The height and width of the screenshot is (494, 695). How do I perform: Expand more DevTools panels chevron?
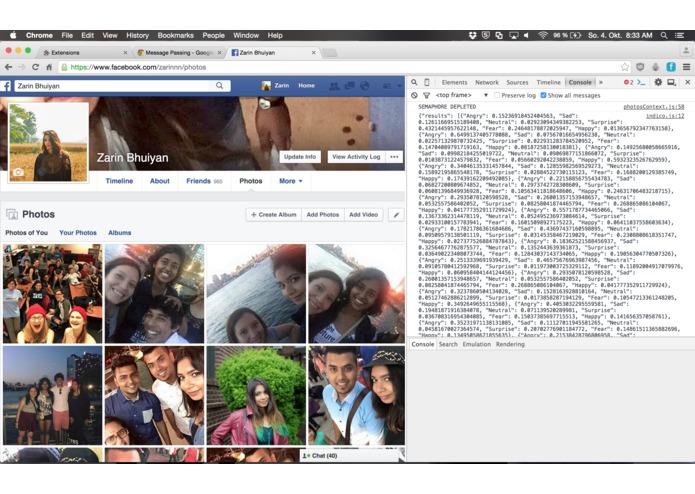(x=601, y=82)
